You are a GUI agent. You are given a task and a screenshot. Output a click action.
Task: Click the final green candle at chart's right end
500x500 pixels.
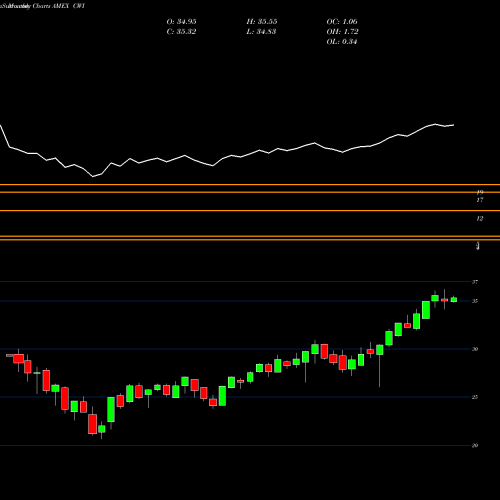tap(454, 299)
